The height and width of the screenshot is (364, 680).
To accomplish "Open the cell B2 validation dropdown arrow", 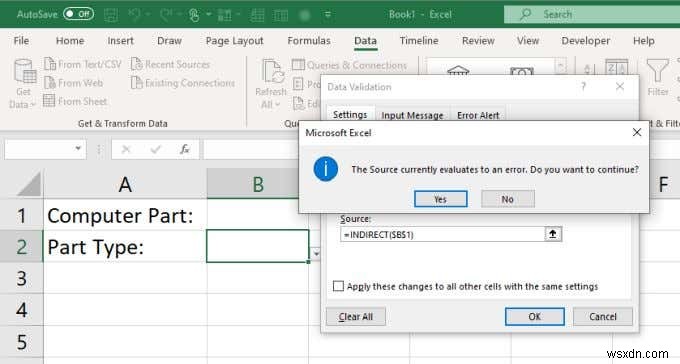I will [316, 253].
